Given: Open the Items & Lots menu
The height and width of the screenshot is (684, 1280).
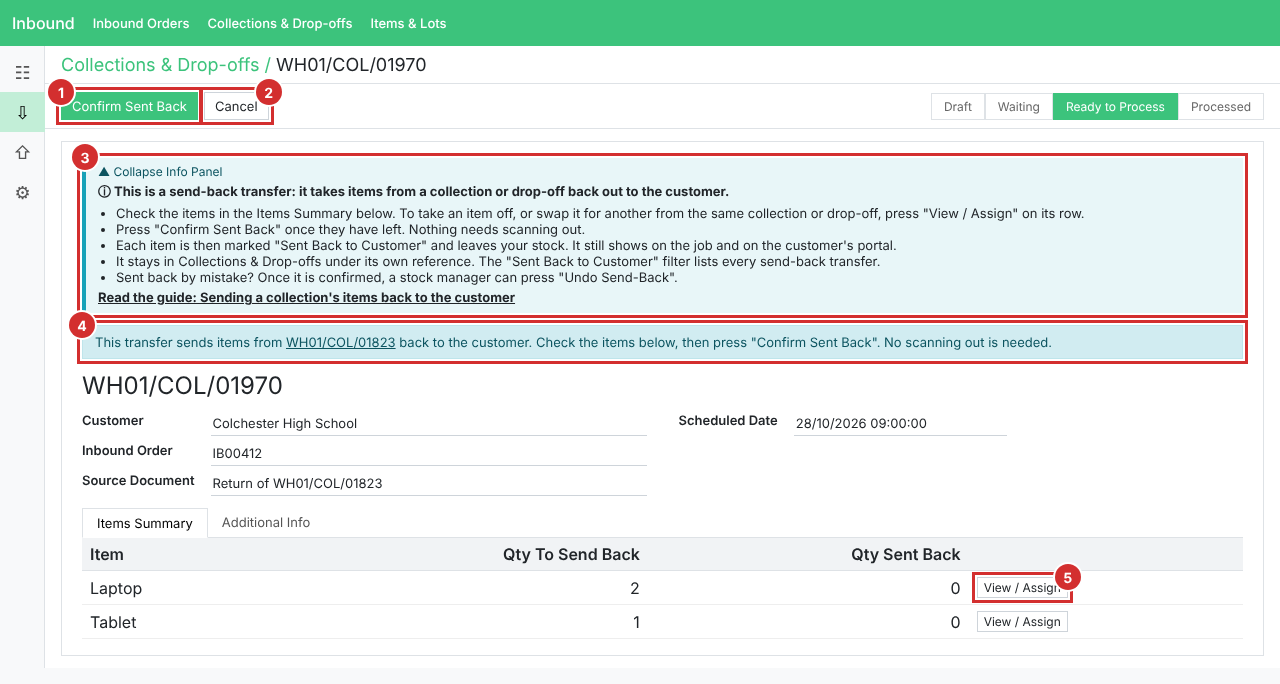Looking at the screenshot, I should click(408, 23).
